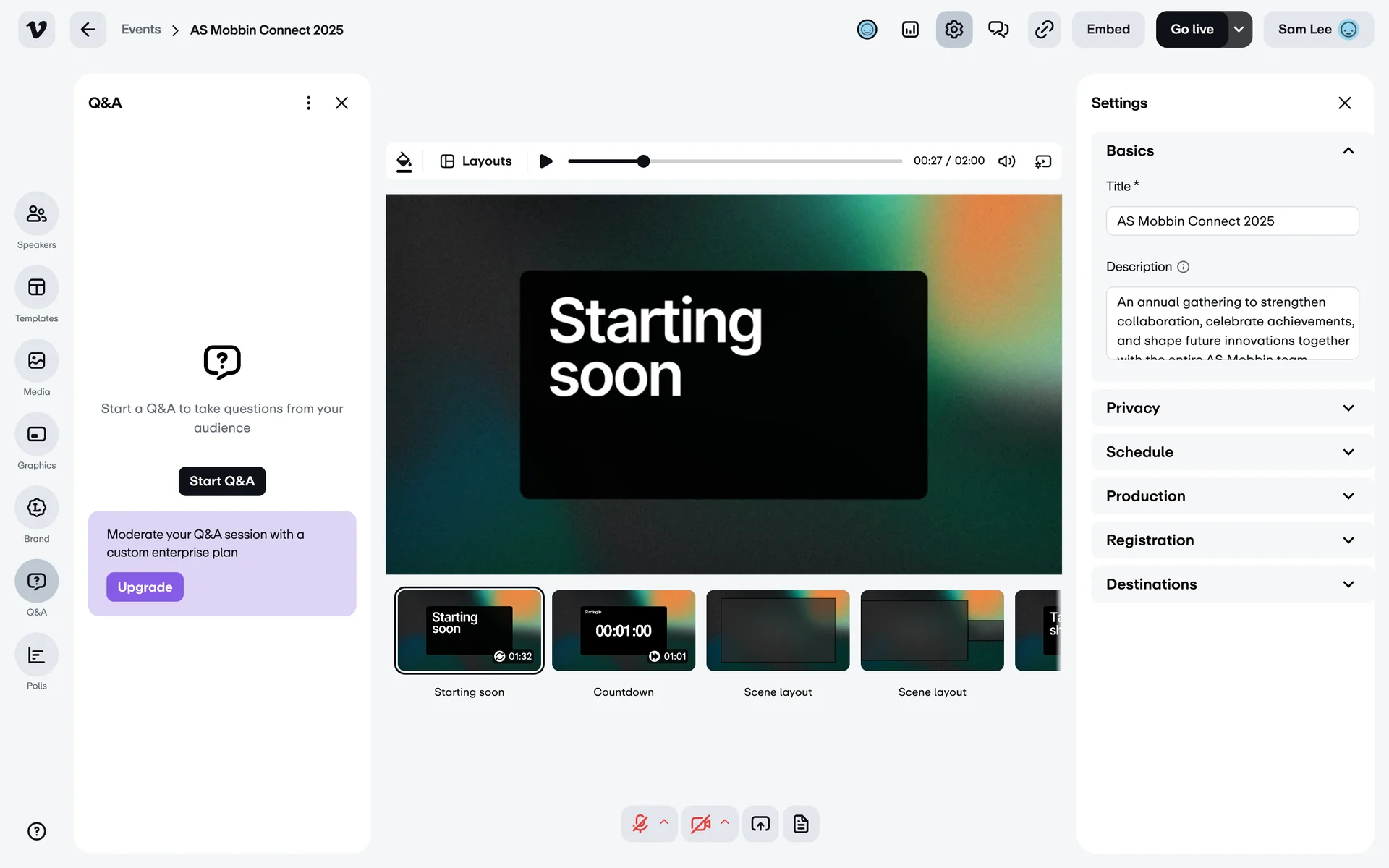The width and height of the screenshot is (1389, 868).
Task: Turn on the camera
Action: pos(700,824)
